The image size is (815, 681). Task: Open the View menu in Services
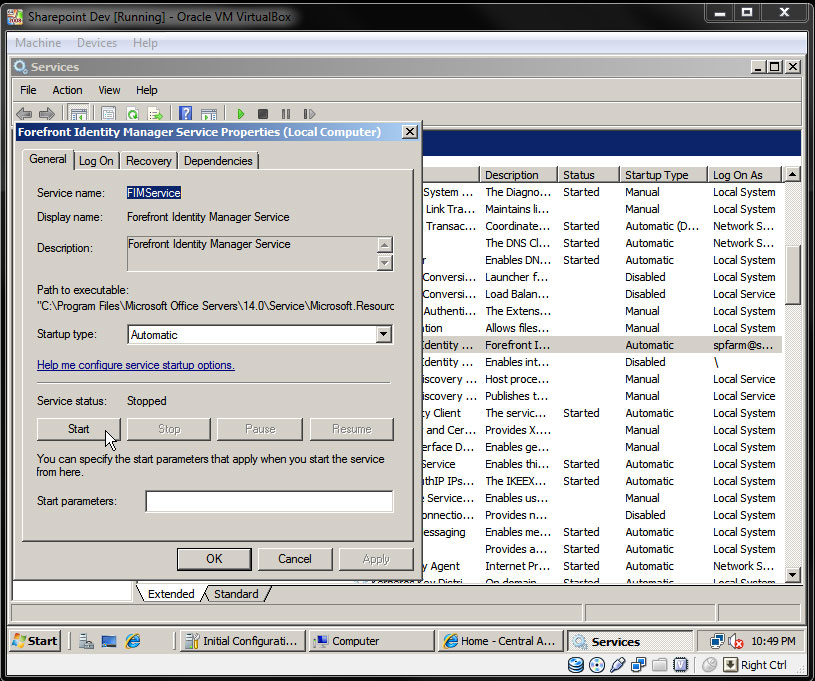(x=109, y=90)
